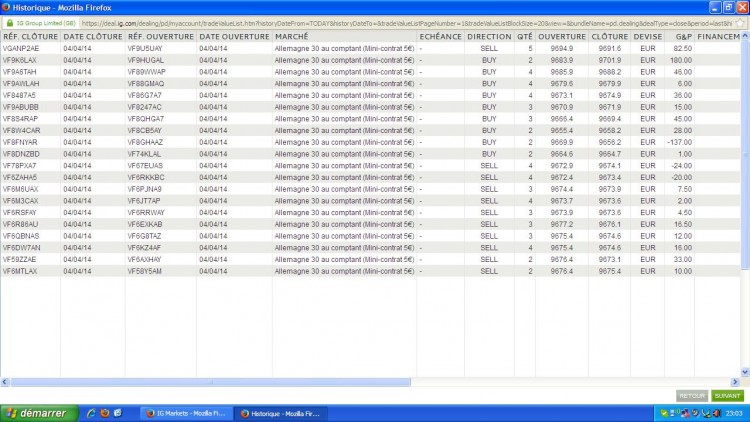
Task: Launch Firefox from the quick launch bar
Action: point(104,413)
